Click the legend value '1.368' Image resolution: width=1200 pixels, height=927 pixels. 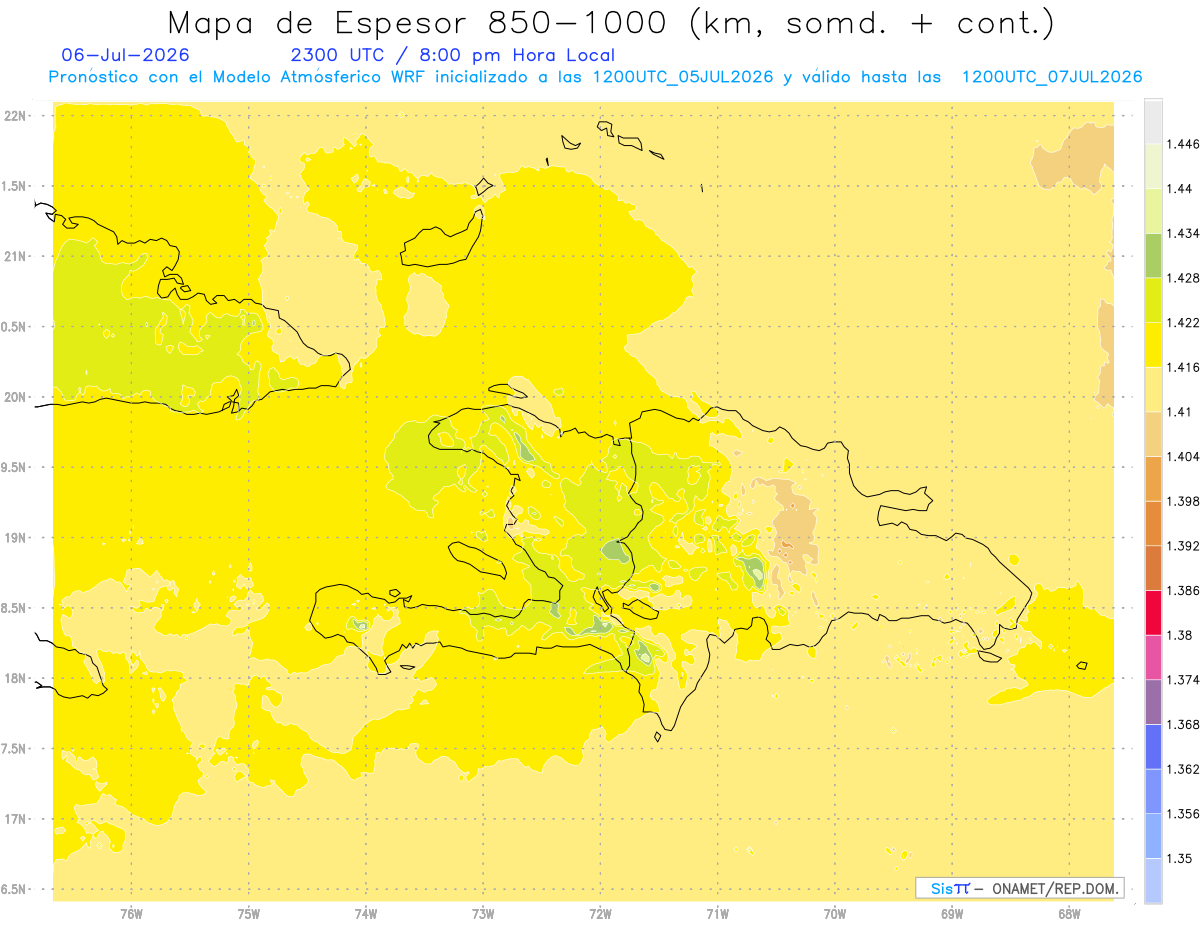click(1182, 724)
